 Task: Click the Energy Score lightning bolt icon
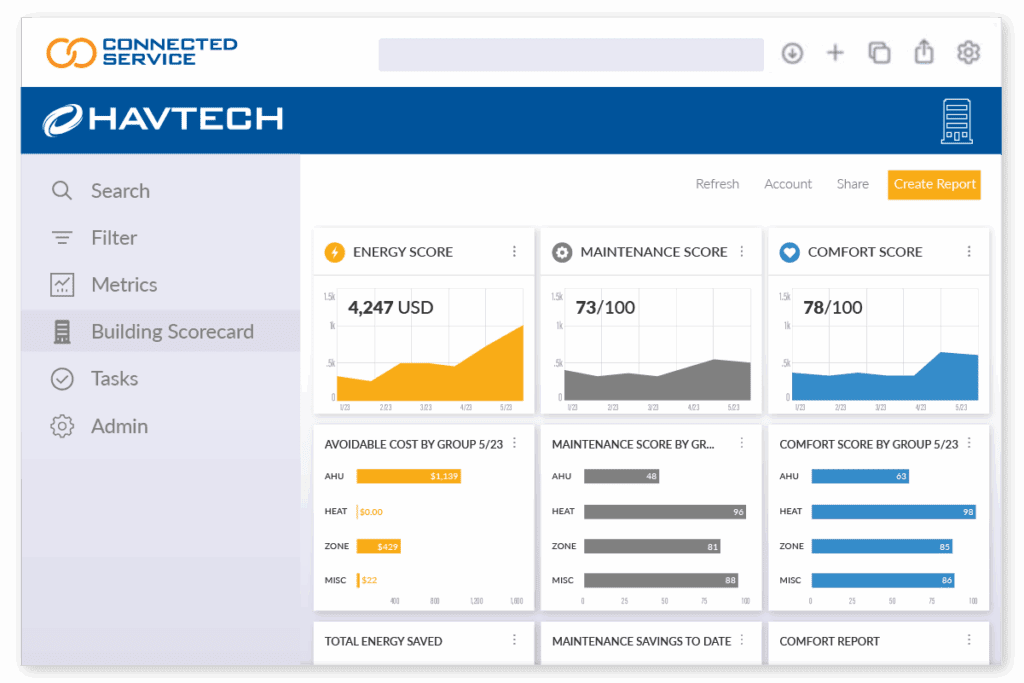333,252
